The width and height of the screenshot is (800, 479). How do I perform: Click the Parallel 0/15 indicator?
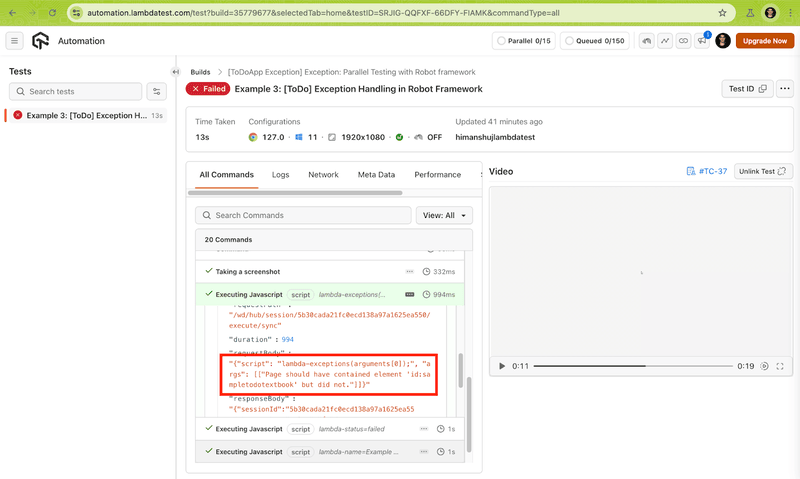point(523,41)
